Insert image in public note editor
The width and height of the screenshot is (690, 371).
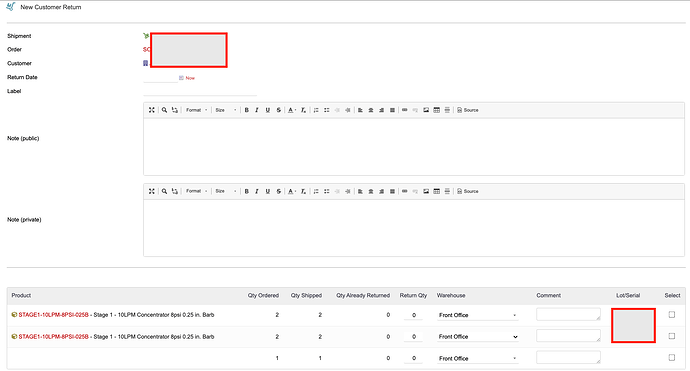pos(426,110)
